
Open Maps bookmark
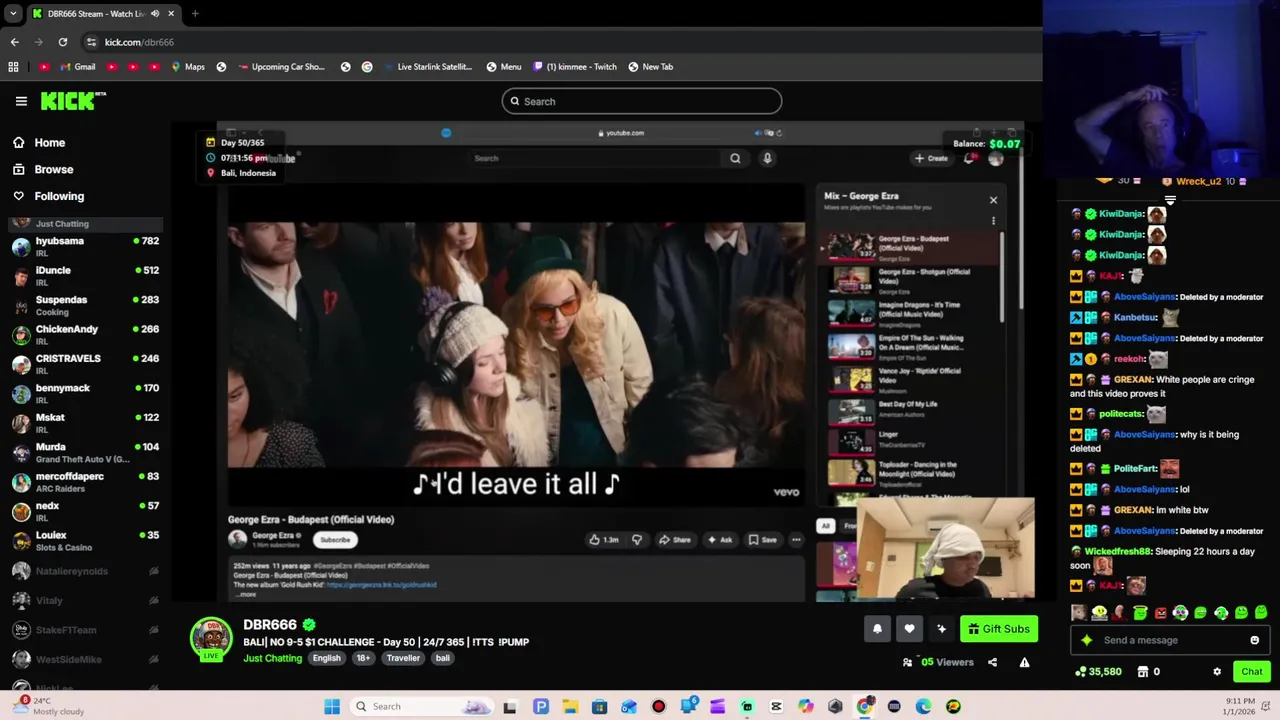pyautogui.click(x=187, y=67)
